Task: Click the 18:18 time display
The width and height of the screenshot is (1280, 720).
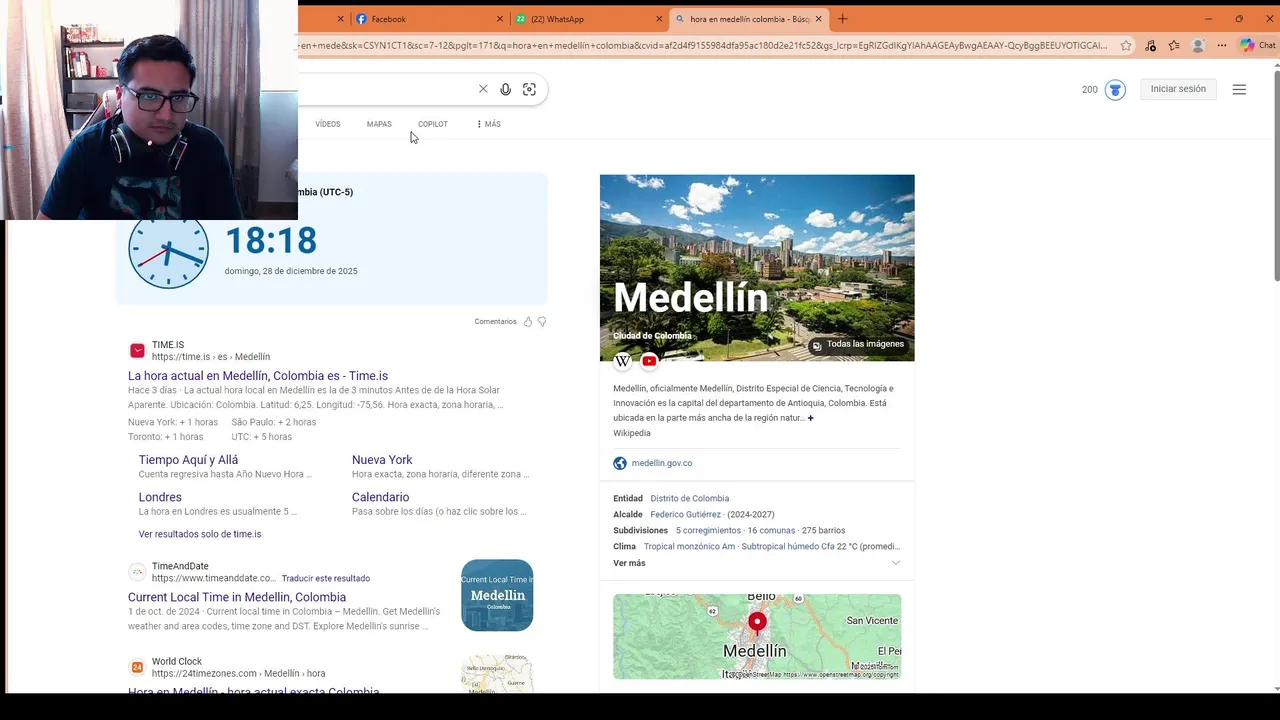Action: pyautogui.click(x=271, y=240)
